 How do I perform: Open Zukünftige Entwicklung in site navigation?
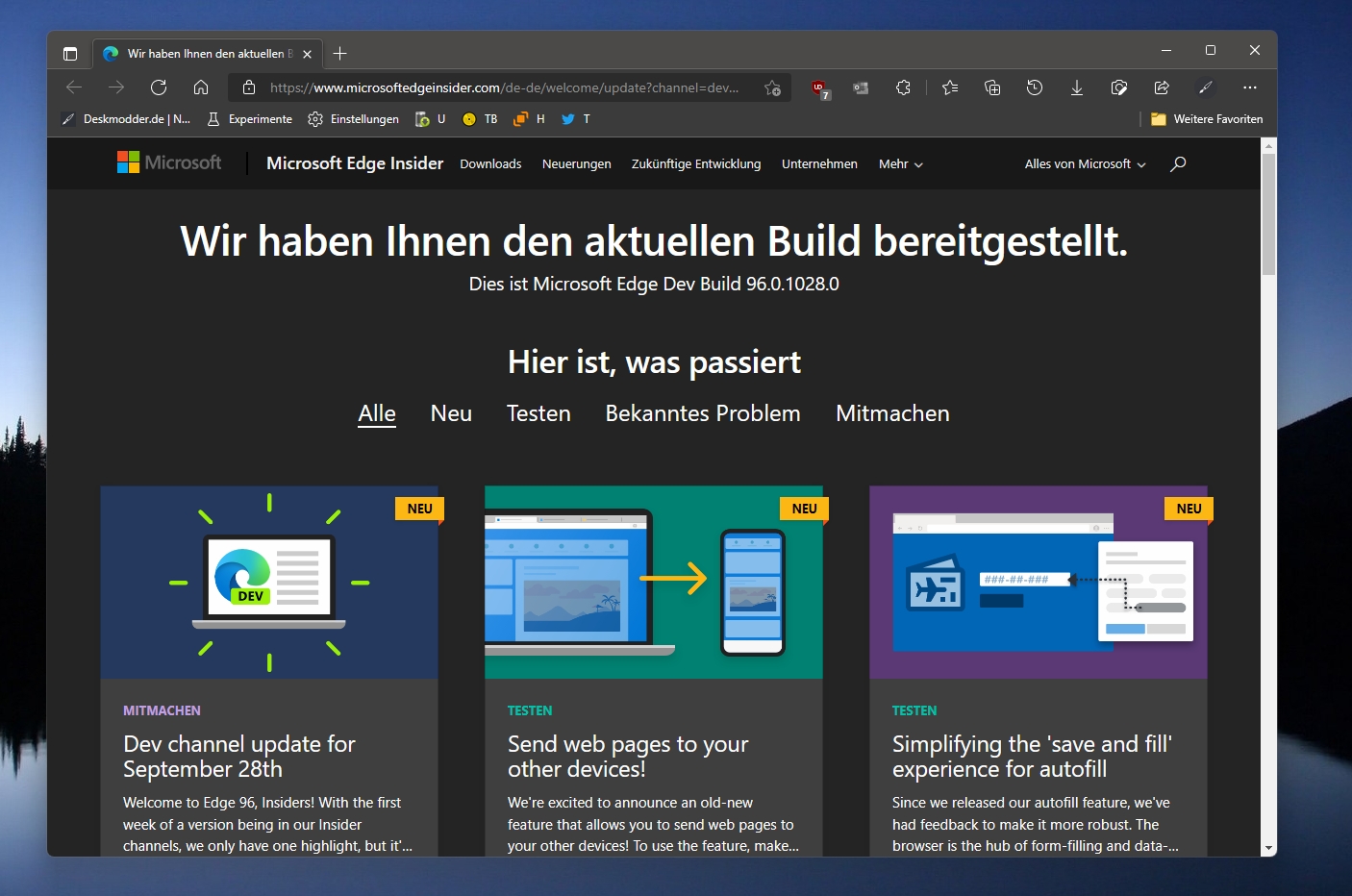(x=696, y=164)
